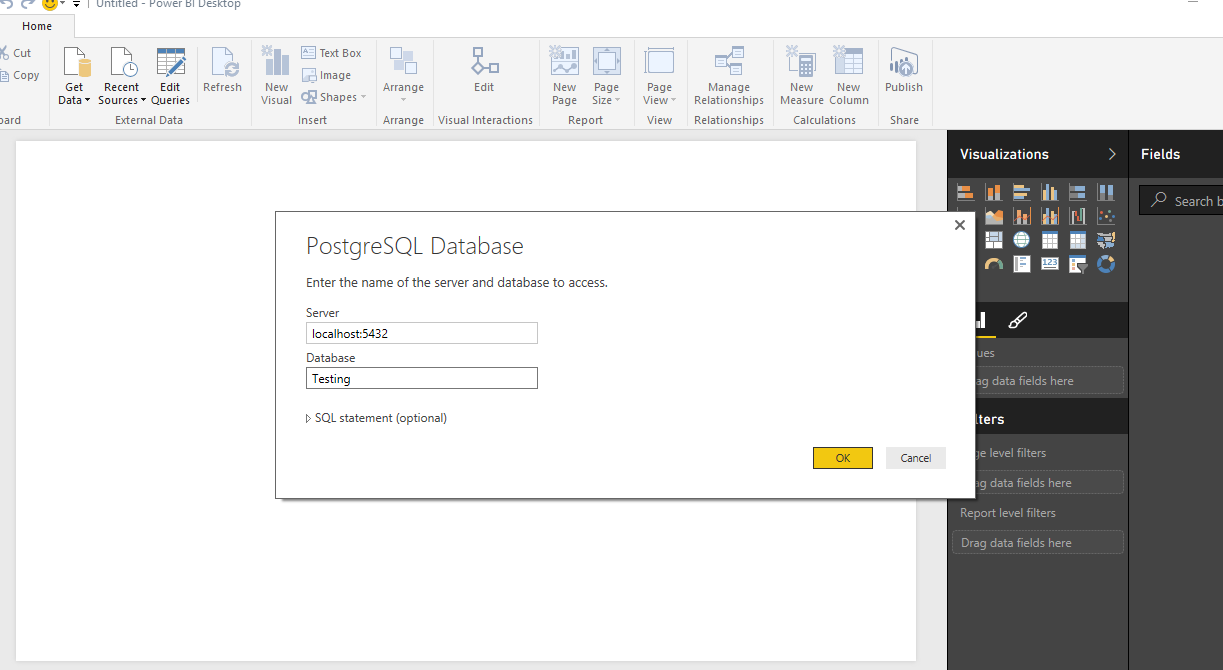Focus the Database text field
This screenshot has width=1223, height=670.
421,379
